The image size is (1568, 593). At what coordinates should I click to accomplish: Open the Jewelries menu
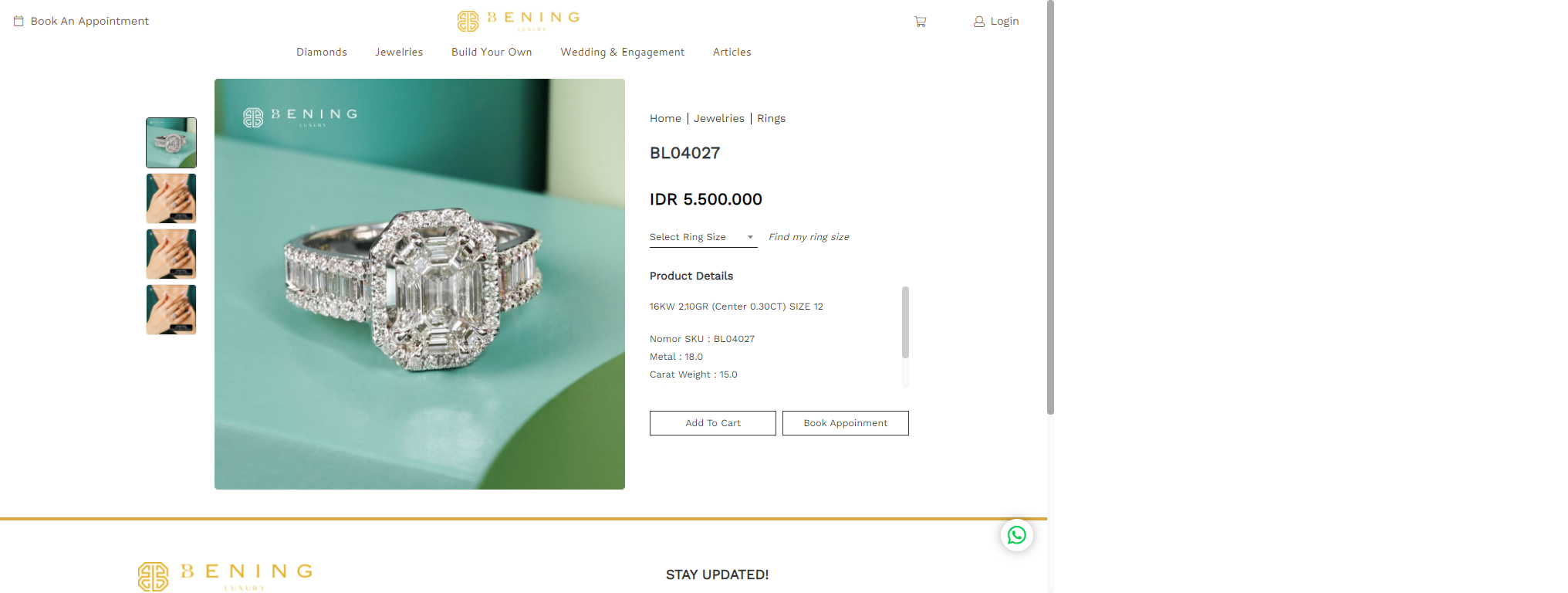tap(399, 52)
